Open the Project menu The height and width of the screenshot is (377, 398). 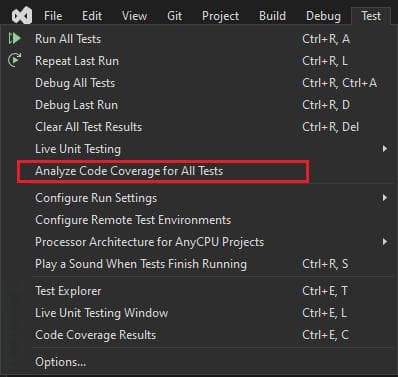tap(220, 16)
